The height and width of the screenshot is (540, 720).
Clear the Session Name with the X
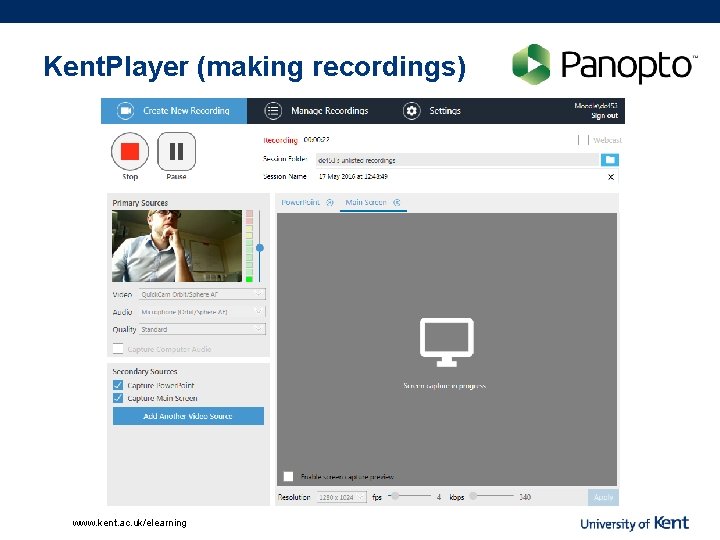tap(611, 177)
